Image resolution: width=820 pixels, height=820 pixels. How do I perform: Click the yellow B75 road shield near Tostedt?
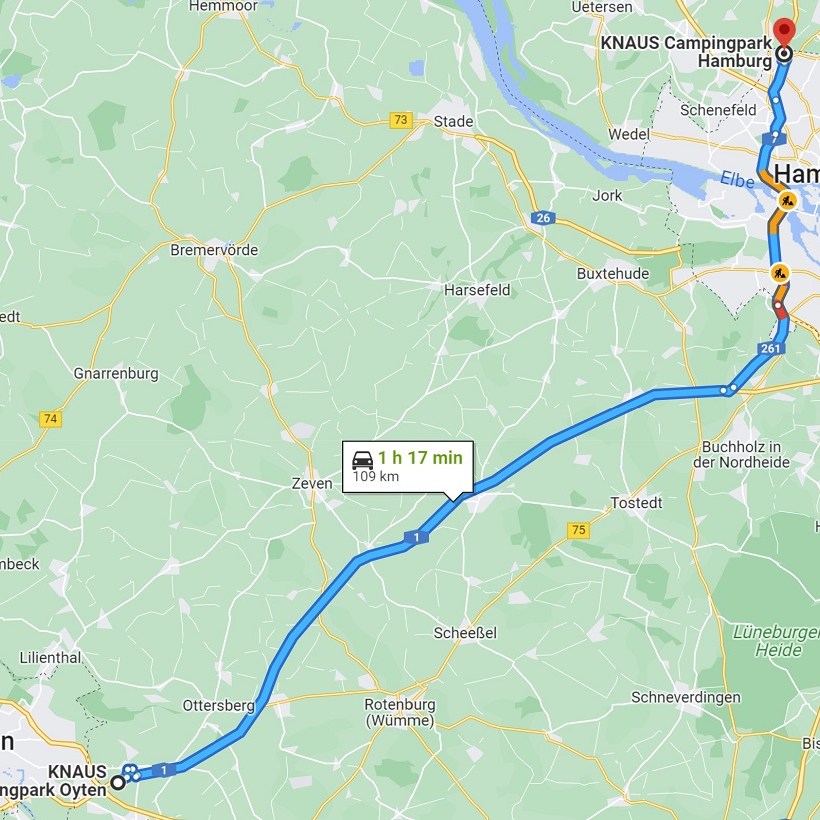click(578, 530)
